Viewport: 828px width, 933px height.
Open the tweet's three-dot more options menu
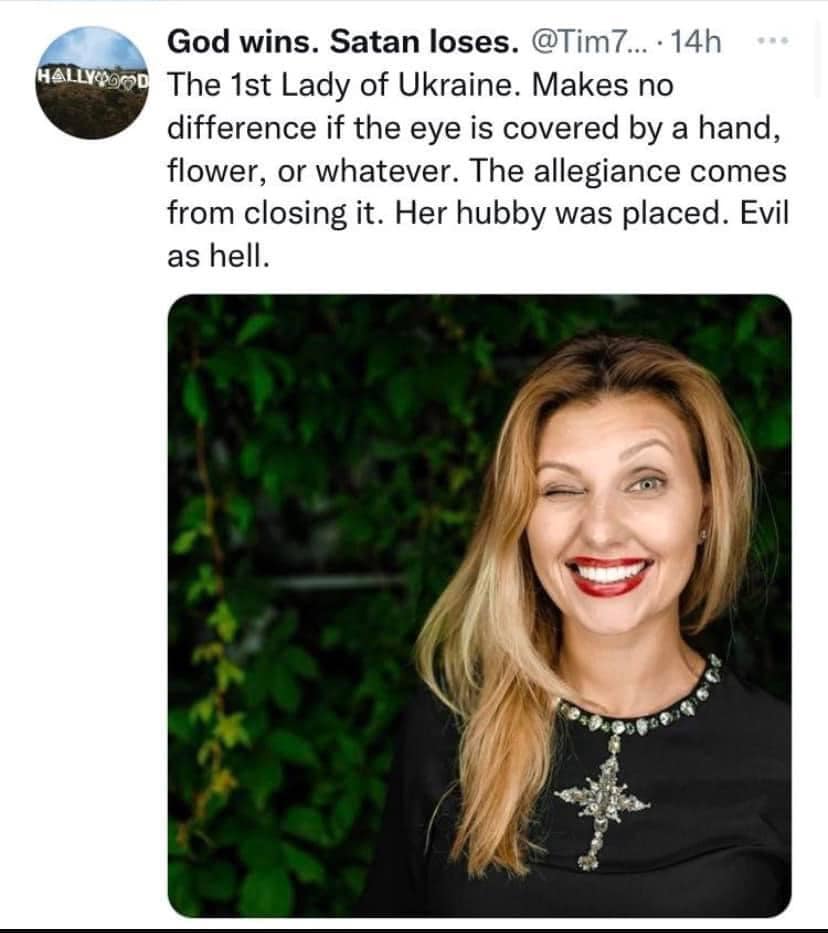tap(773, 42)
